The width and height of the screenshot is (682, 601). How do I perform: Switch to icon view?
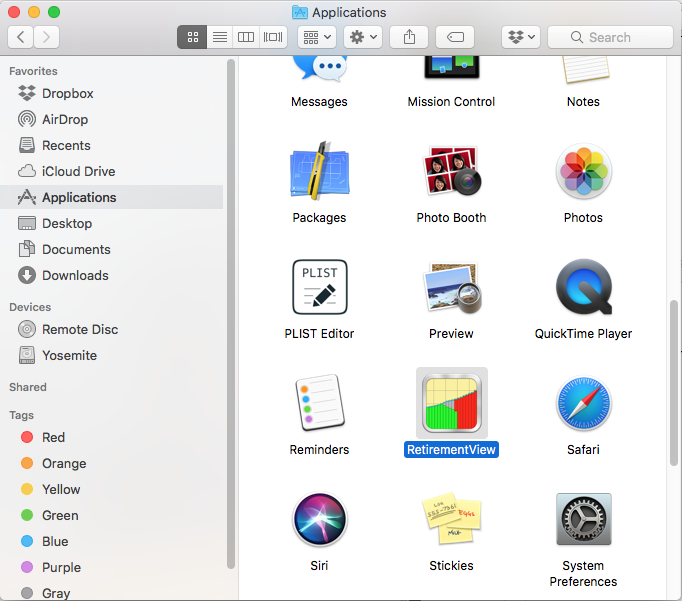pyautogui.click(x=192, y=37)
